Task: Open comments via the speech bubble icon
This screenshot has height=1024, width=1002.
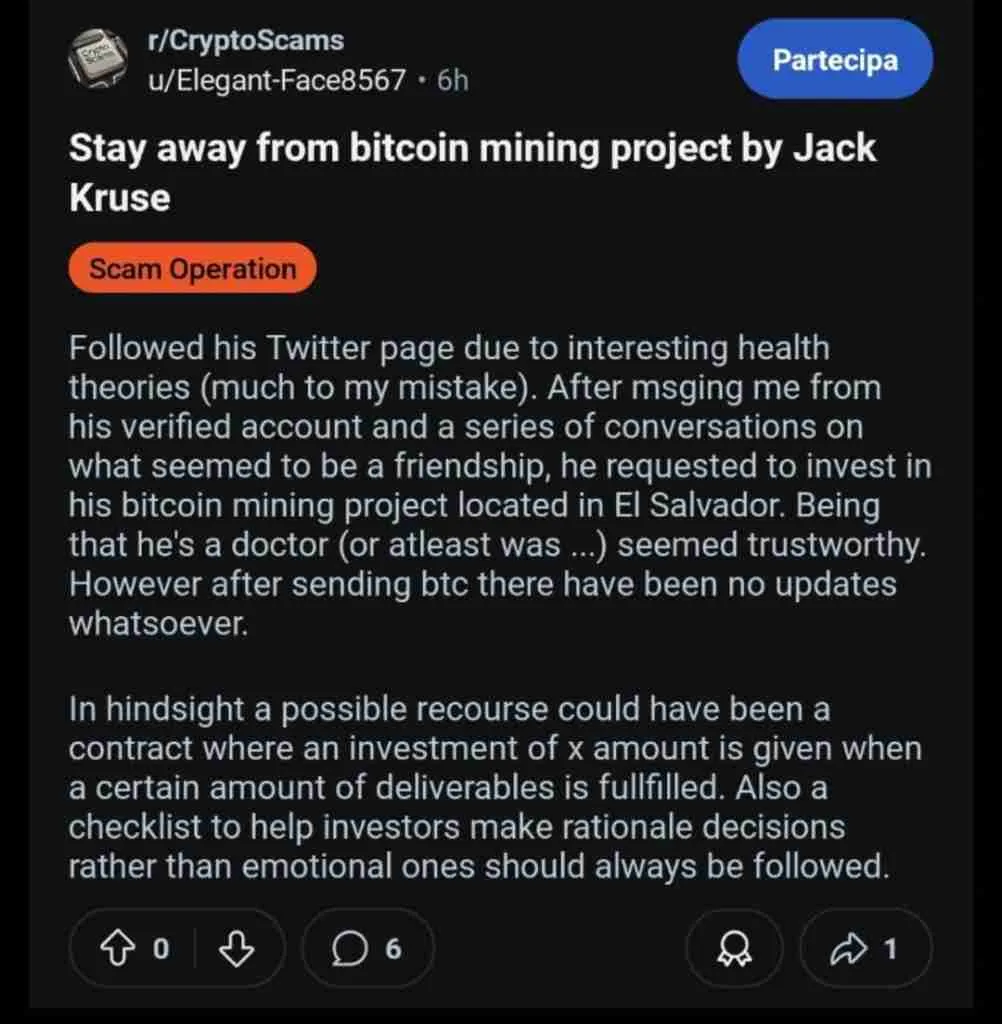Action: (347, 948)
